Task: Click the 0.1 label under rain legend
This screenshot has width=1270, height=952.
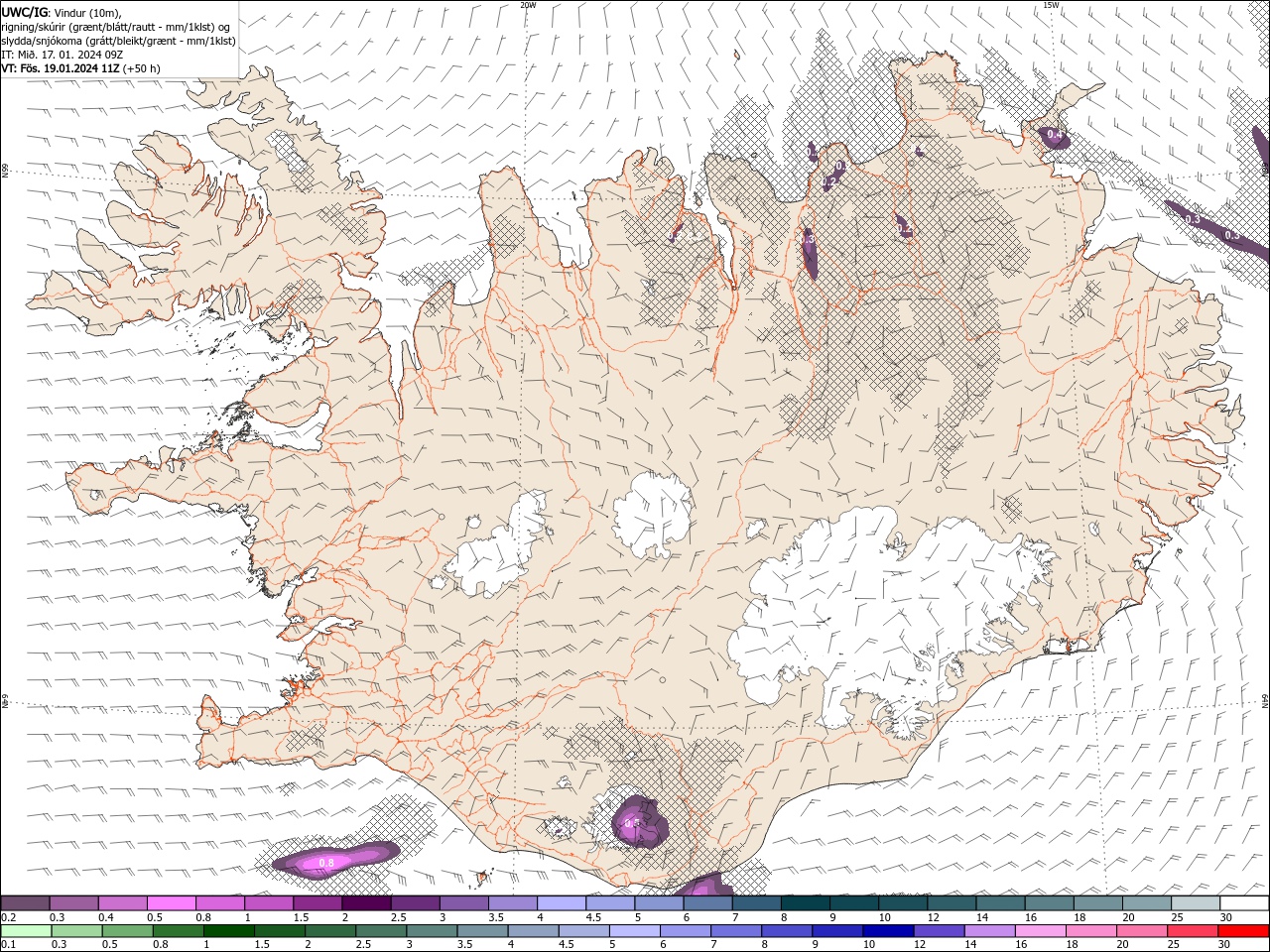Action: click(9, 945)
